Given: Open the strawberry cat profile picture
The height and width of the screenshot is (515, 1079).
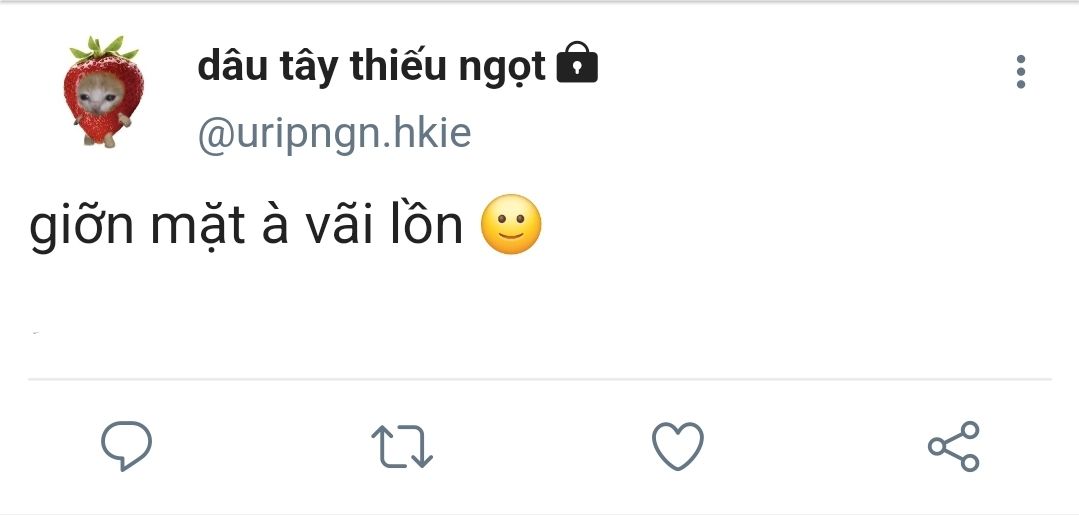Looking at the screenshot, I should 103,92.
